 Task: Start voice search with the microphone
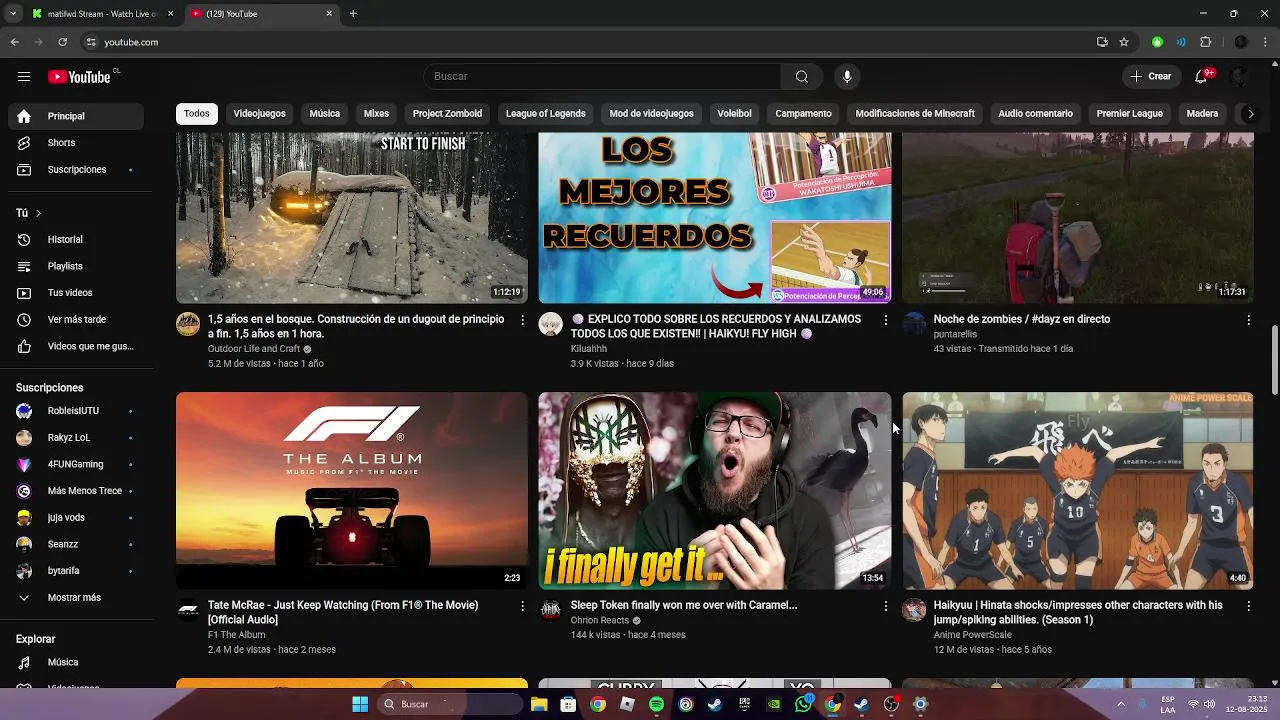pos(847,77)
